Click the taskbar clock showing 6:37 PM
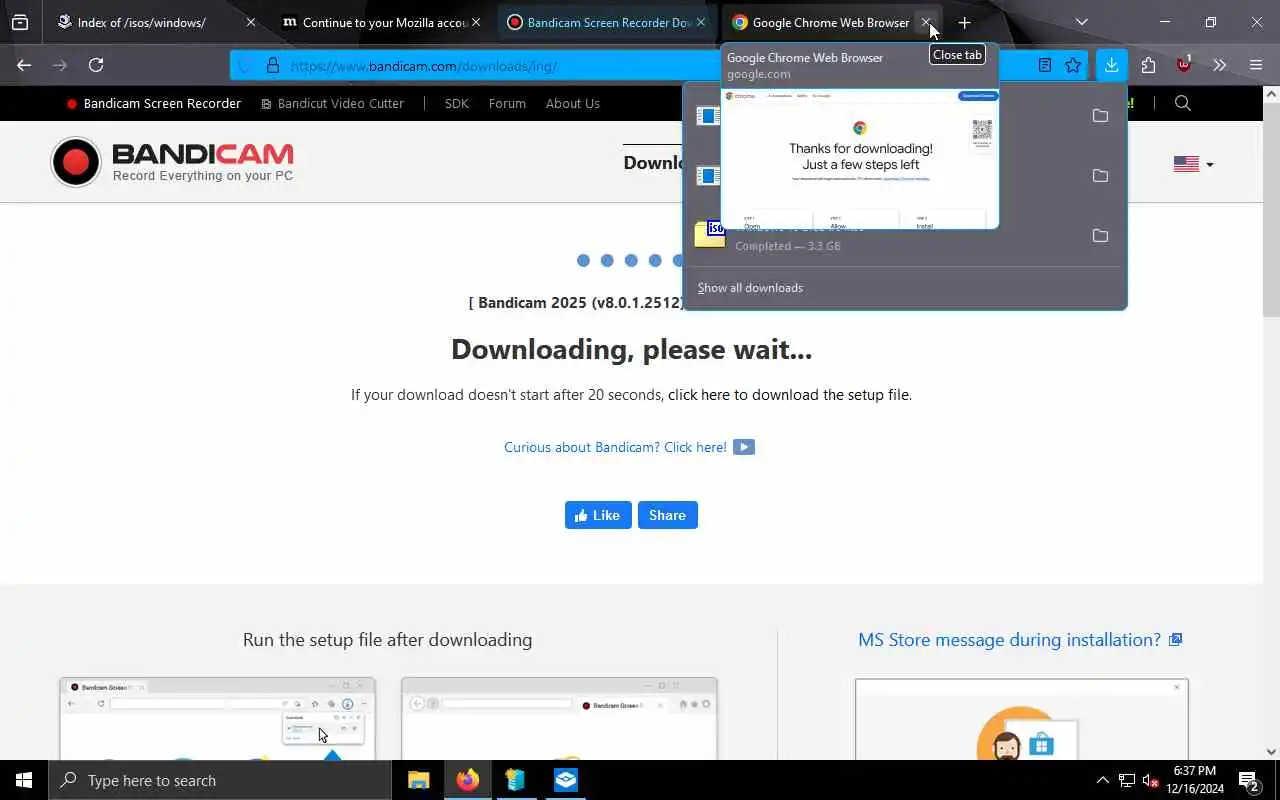Screen dimensions: 1280x800 tap(1193, 780)
